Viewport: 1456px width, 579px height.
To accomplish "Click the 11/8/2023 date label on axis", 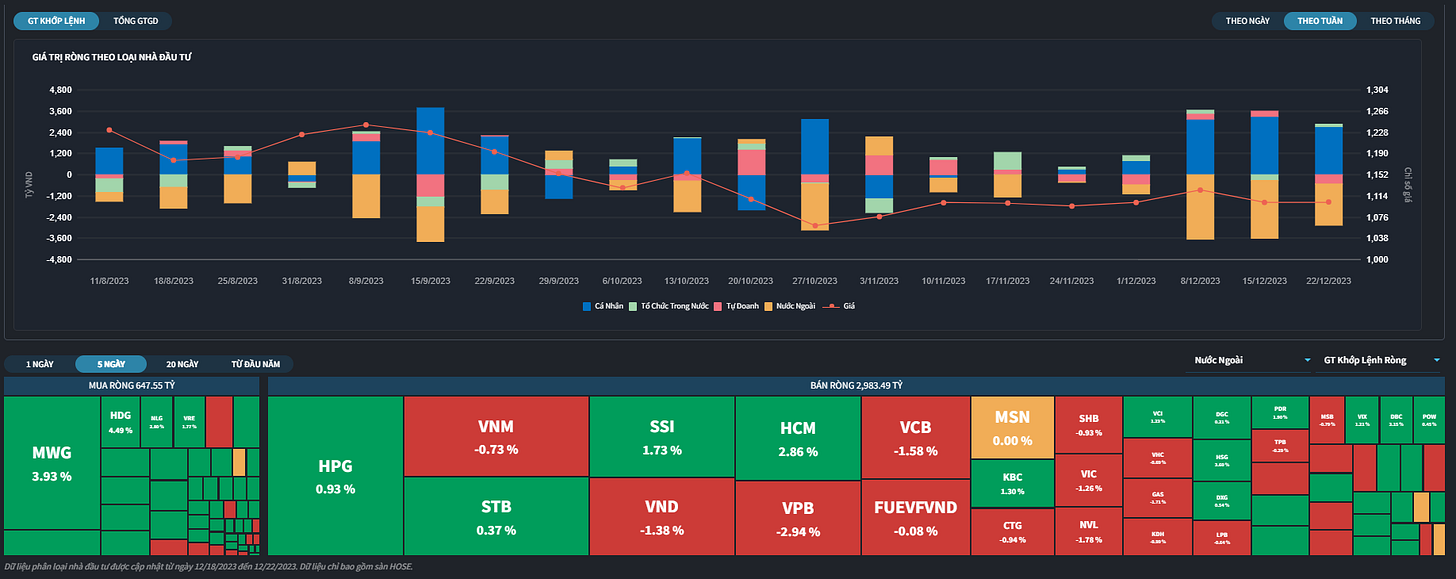I will pyautogui.click(x=109, y=280).
